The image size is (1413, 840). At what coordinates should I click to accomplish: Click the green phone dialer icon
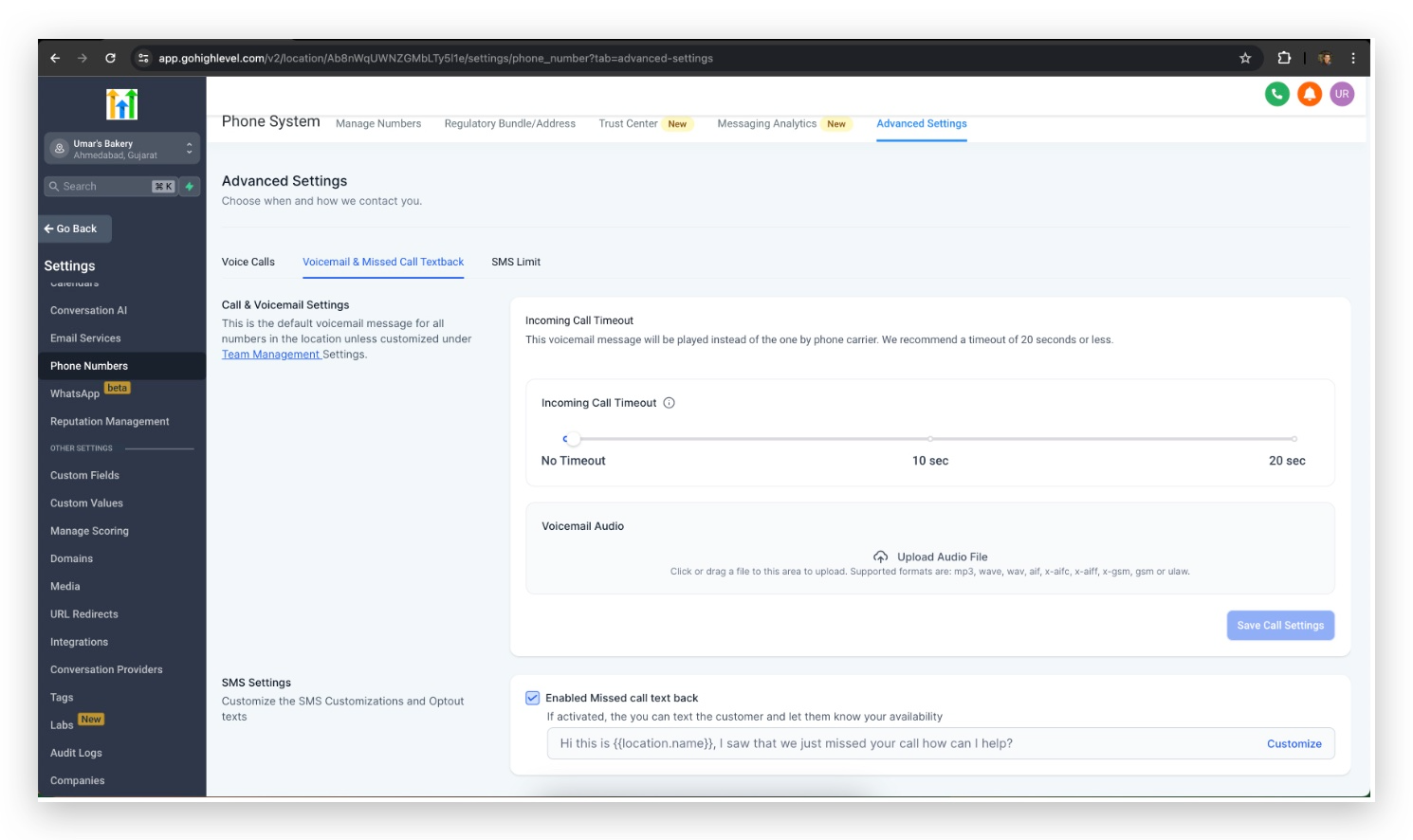click(1277, 94)
